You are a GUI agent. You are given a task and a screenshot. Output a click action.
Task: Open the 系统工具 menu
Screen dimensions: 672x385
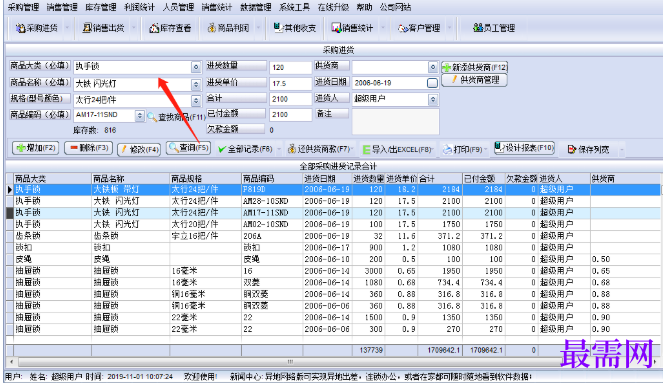(x=294, y=7)
